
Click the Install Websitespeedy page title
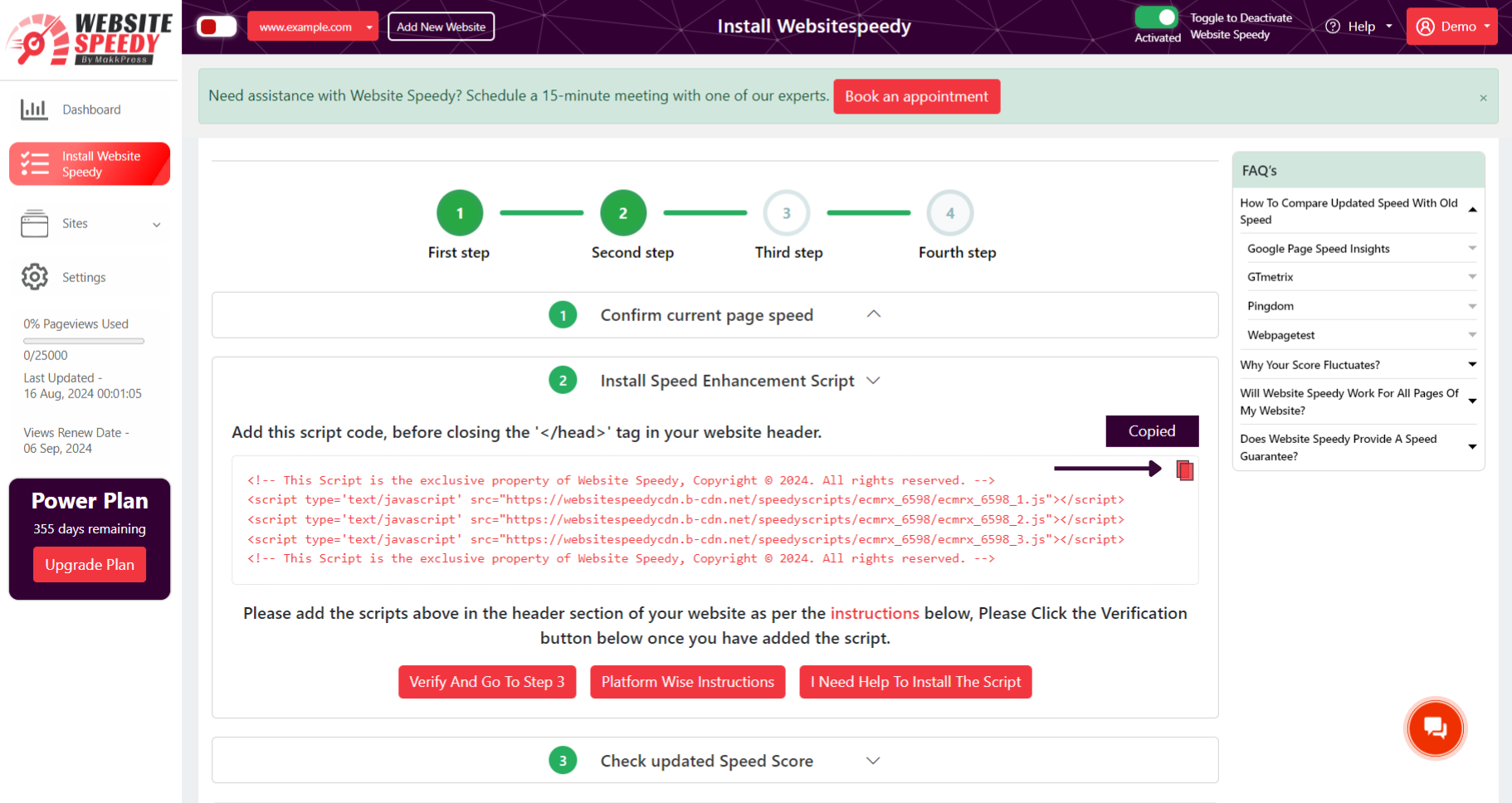[814, 27]
